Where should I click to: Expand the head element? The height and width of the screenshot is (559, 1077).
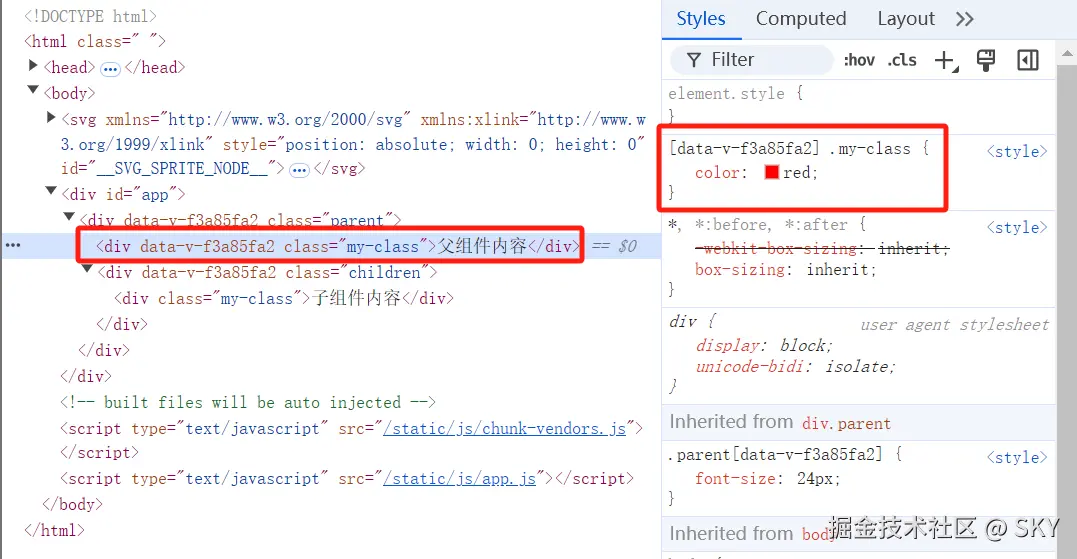pos(32,66)
